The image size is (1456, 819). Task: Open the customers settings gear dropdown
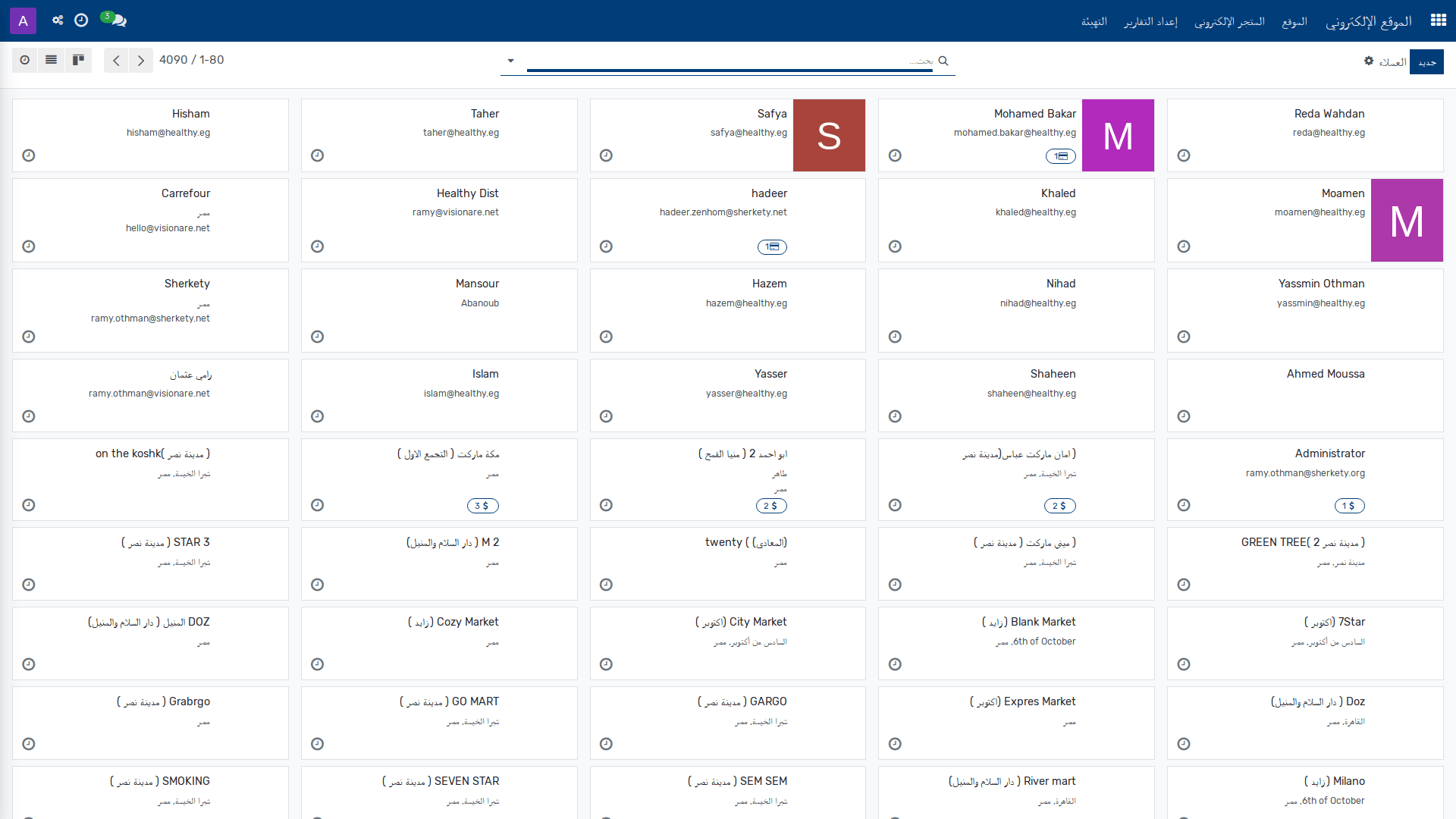pyautogui.click(x=1369, y=61)
